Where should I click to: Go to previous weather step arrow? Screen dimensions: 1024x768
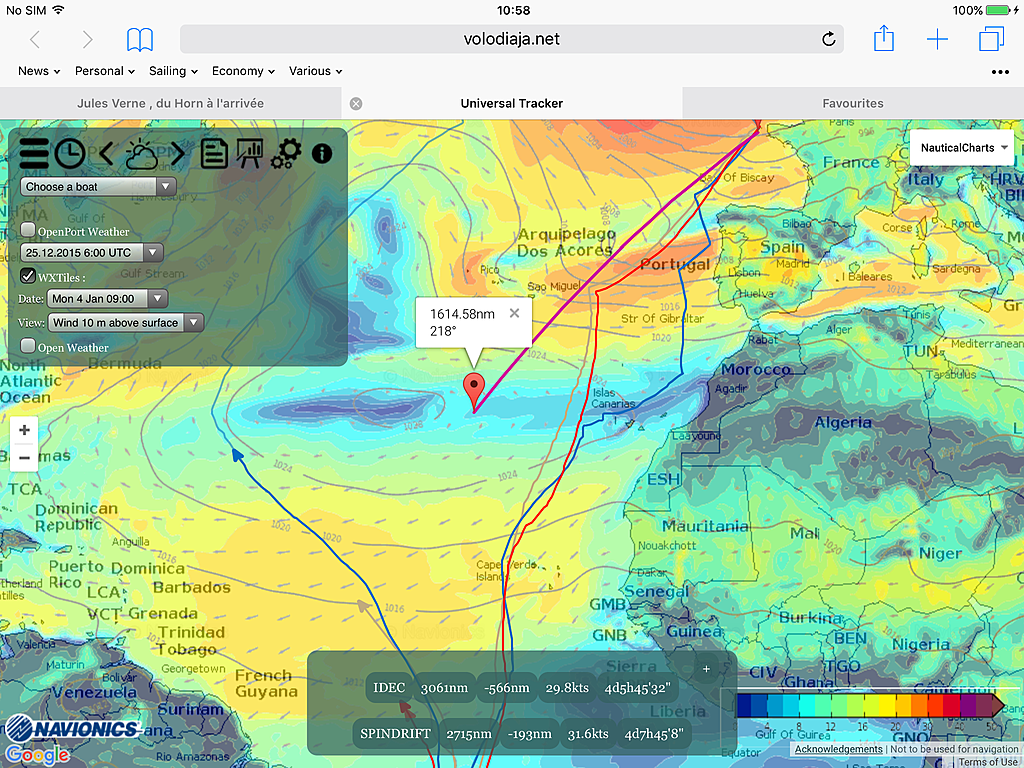[x=106, y=154]
